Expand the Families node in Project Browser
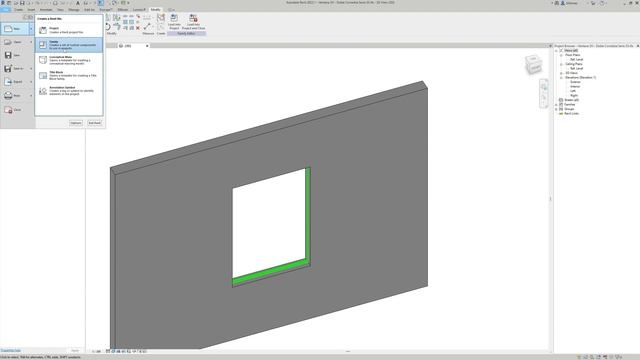The width and height of the screenshot is (640, 360). click(x=557, y=104)
